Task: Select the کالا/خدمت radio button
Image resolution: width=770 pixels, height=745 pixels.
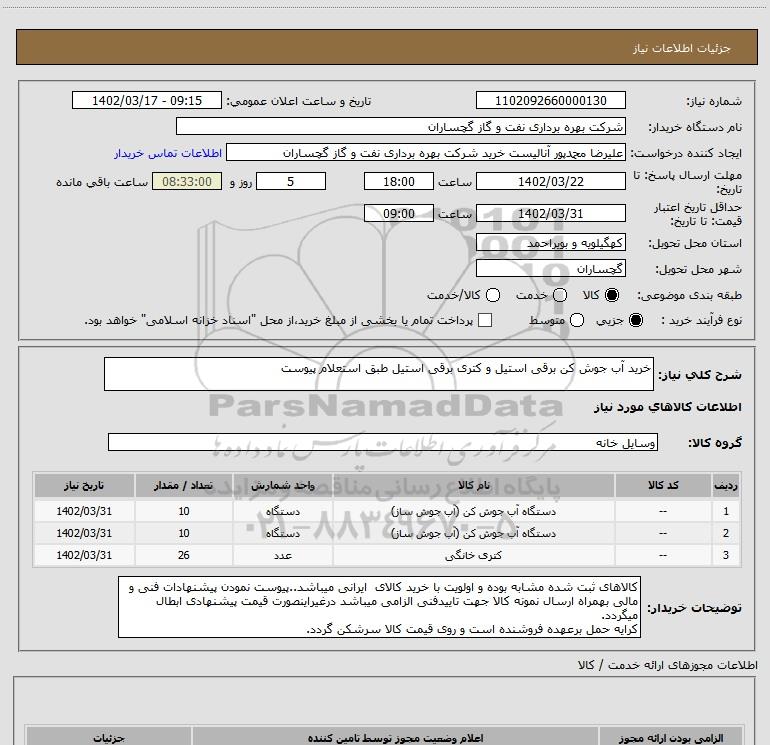Action: pyautogui.click(x=493, y=295)
